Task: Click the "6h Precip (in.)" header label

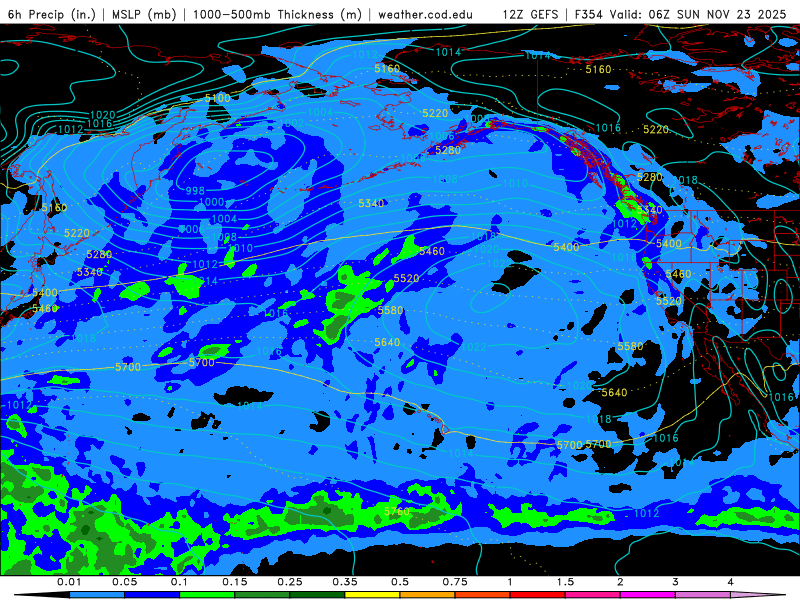Action: click(x=52, y=14)
